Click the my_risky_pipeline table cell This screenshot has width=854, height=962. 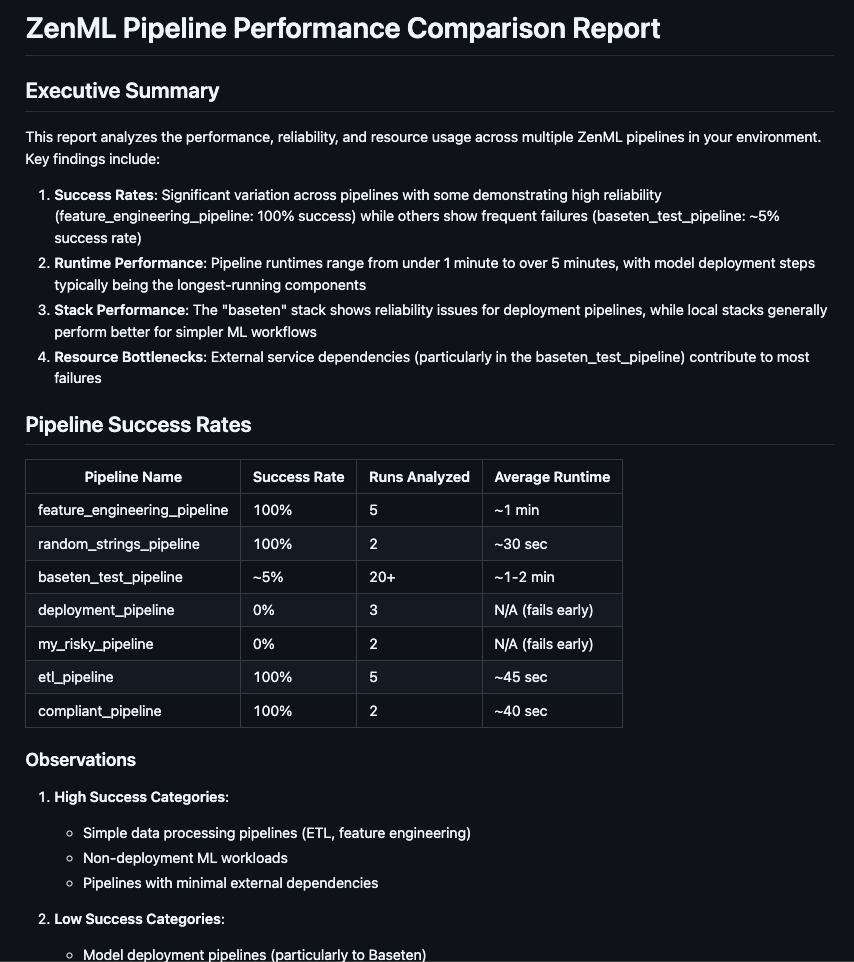tap(96, 644)
